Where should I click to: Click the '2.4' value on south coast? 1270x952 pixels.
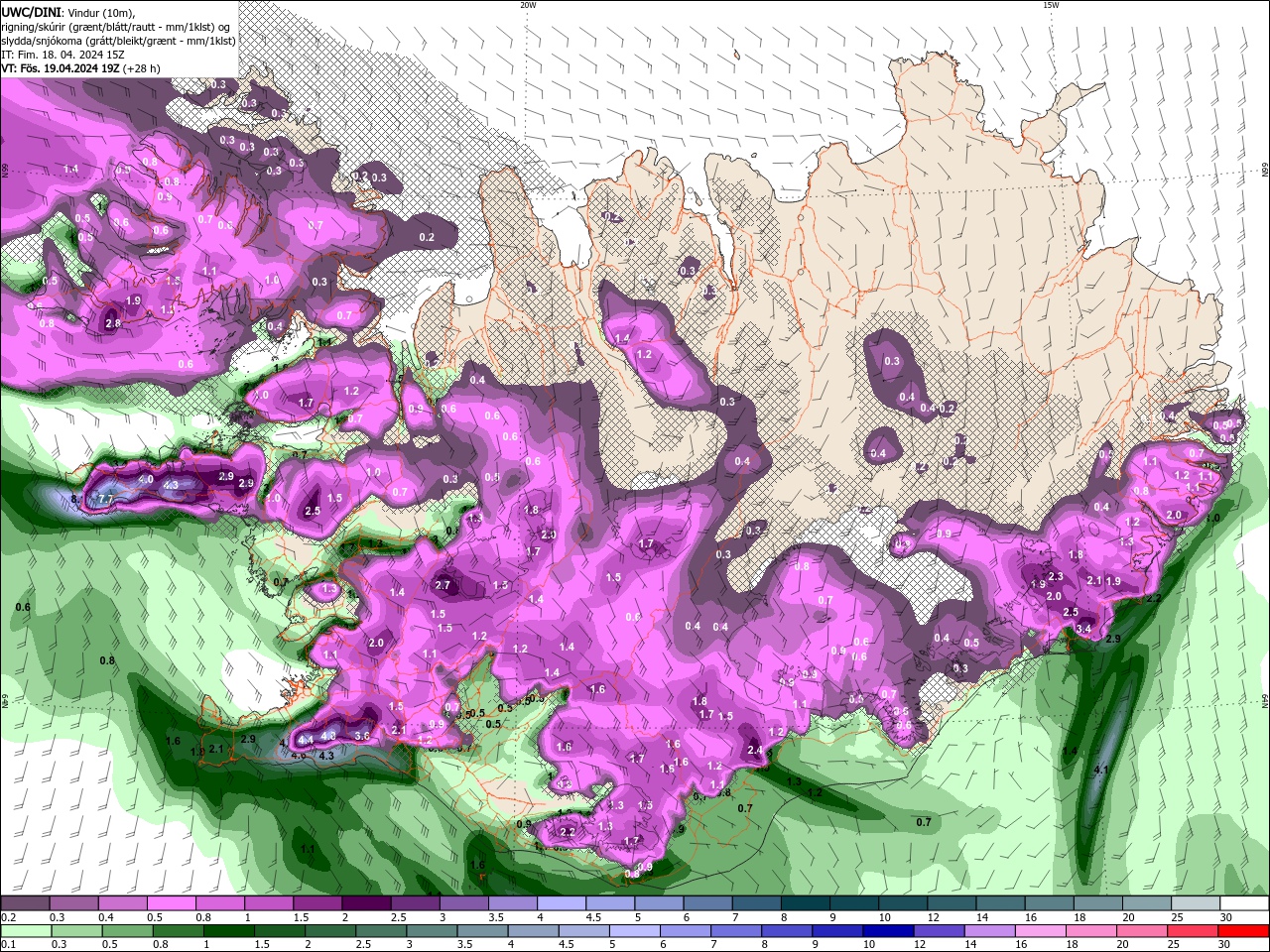755,750
